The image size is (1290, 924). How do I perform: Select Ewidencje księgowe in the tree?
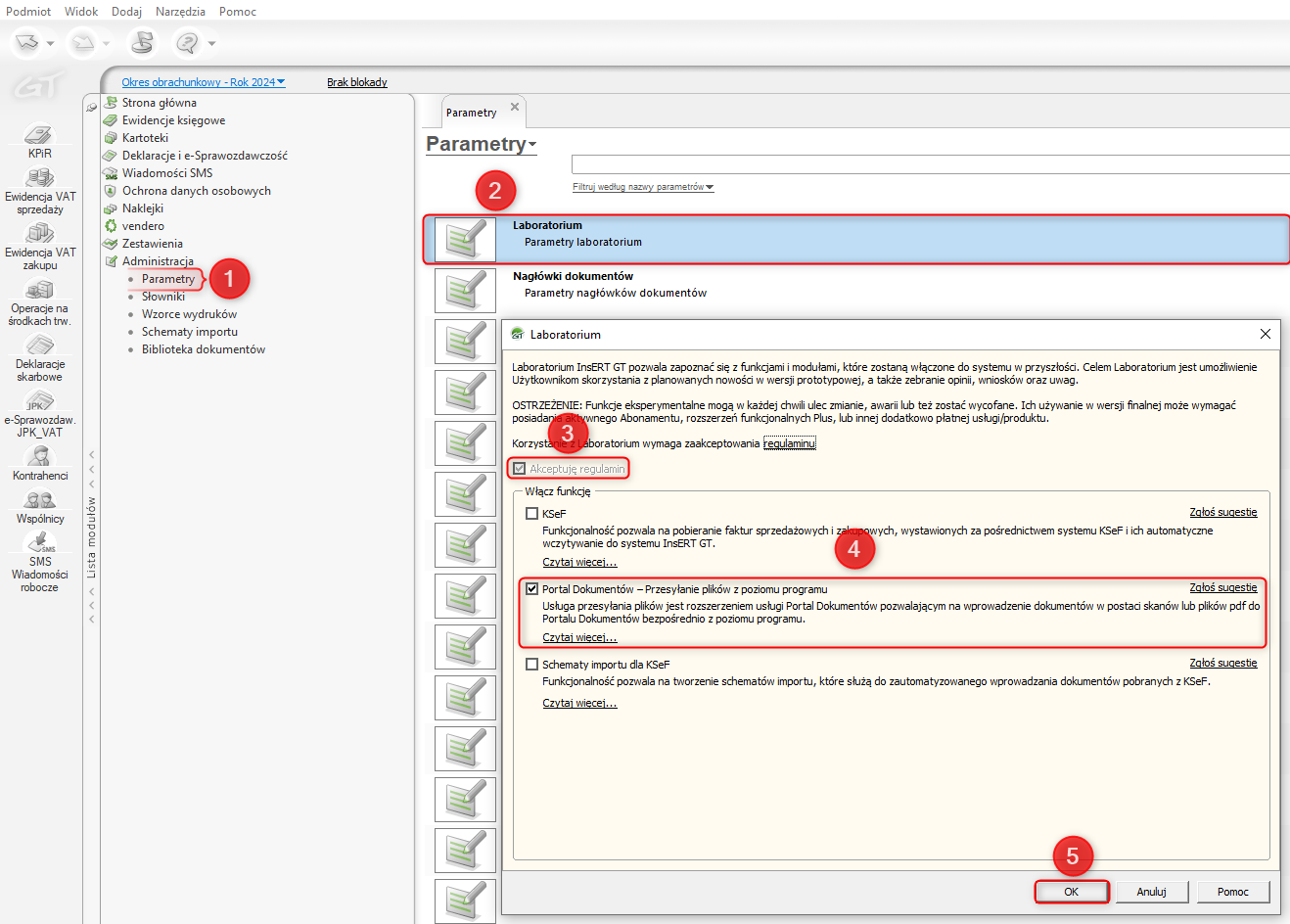click(x=173, y=120)
